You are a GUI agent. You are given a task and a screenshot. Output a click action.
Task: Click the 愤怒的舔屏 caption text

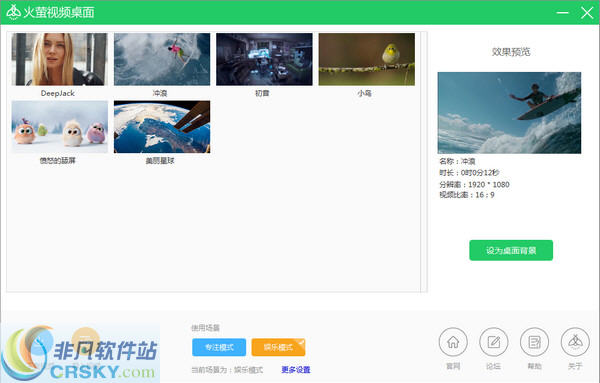click(x=57, y=161)
